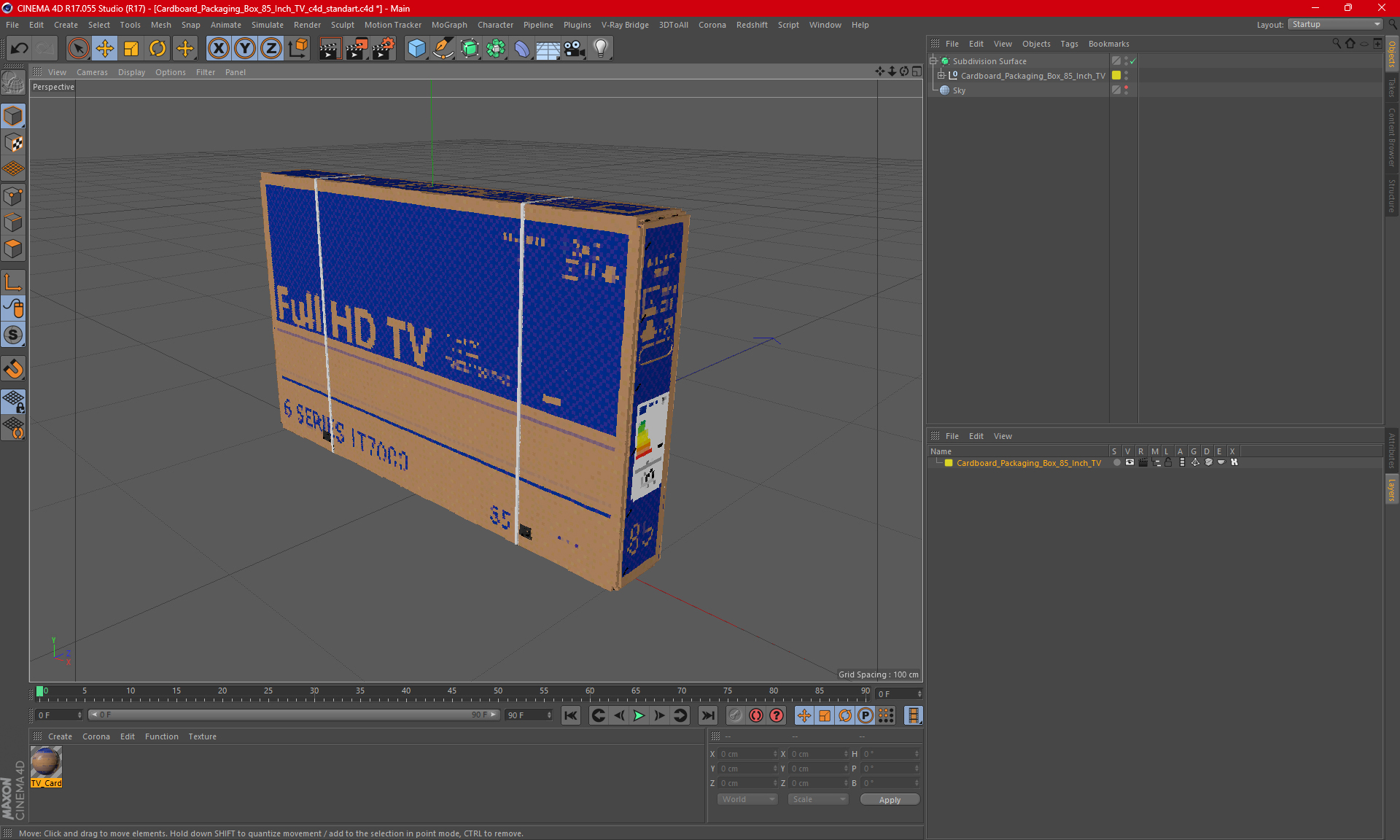The width and height of the screenshot is (1400, 840).
Task: Expand the Cardboard_Packaging_Box_85_Inch_TV tree item
Action: pyautogui.click(x=941, y=76)
